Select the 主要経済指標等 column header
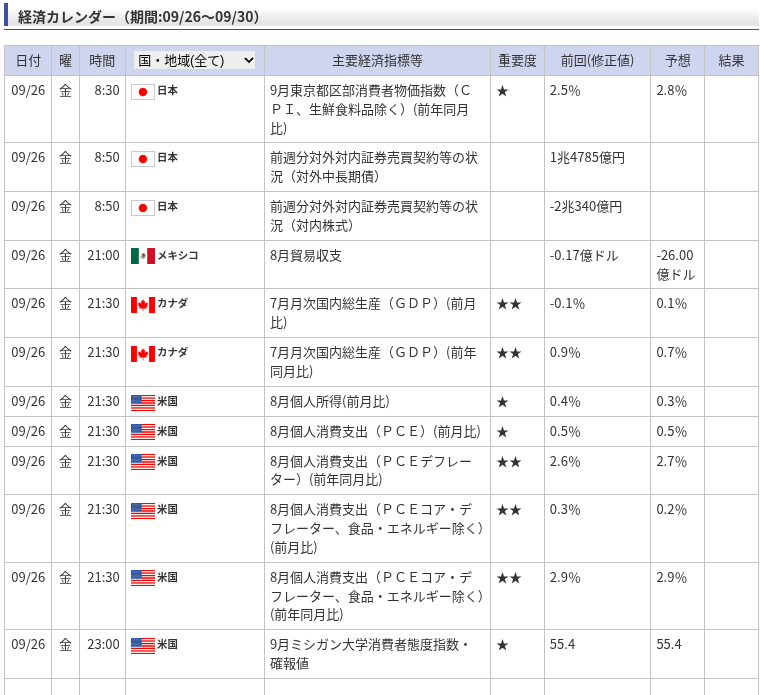Viewport: 760px width, 695px height. (377, 60)
